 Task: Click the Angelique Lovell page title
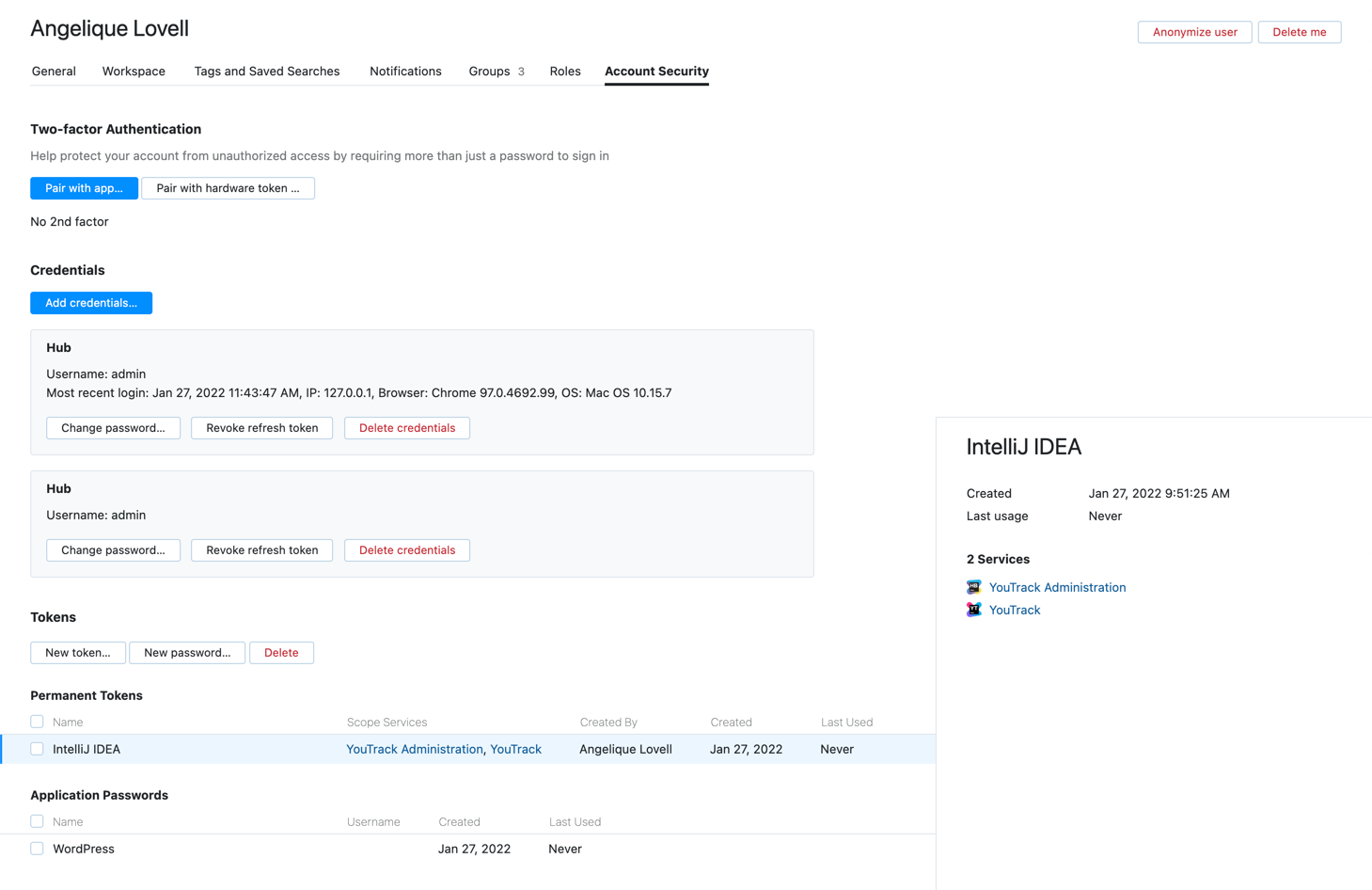click(x=109, y=28)
